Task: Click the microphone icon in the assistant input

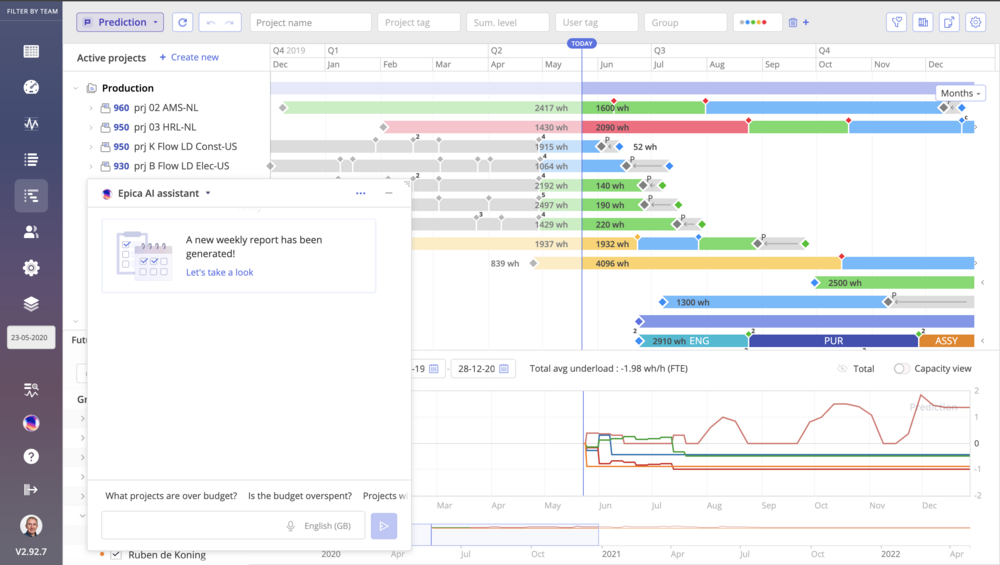Action: [x=291, y=526]
